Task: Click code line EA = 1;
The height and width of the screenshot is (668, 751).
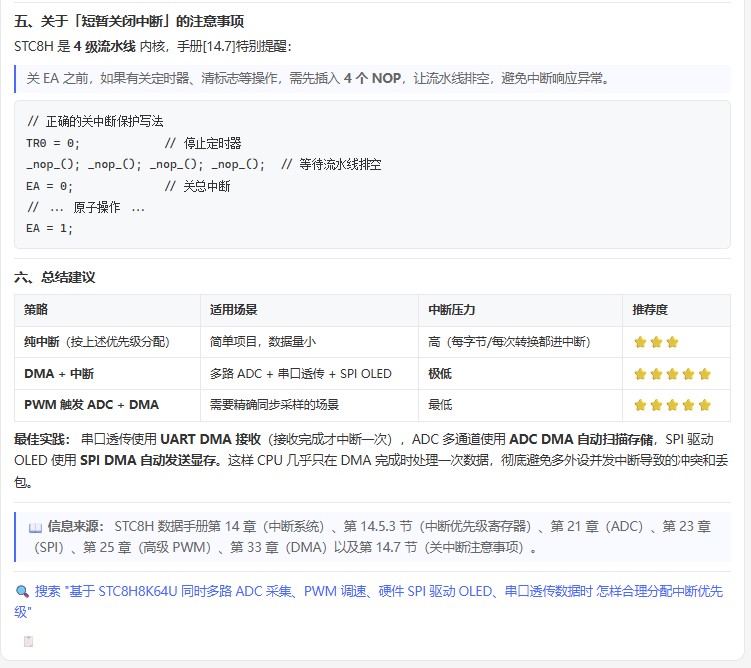Action: click(49, 228)
